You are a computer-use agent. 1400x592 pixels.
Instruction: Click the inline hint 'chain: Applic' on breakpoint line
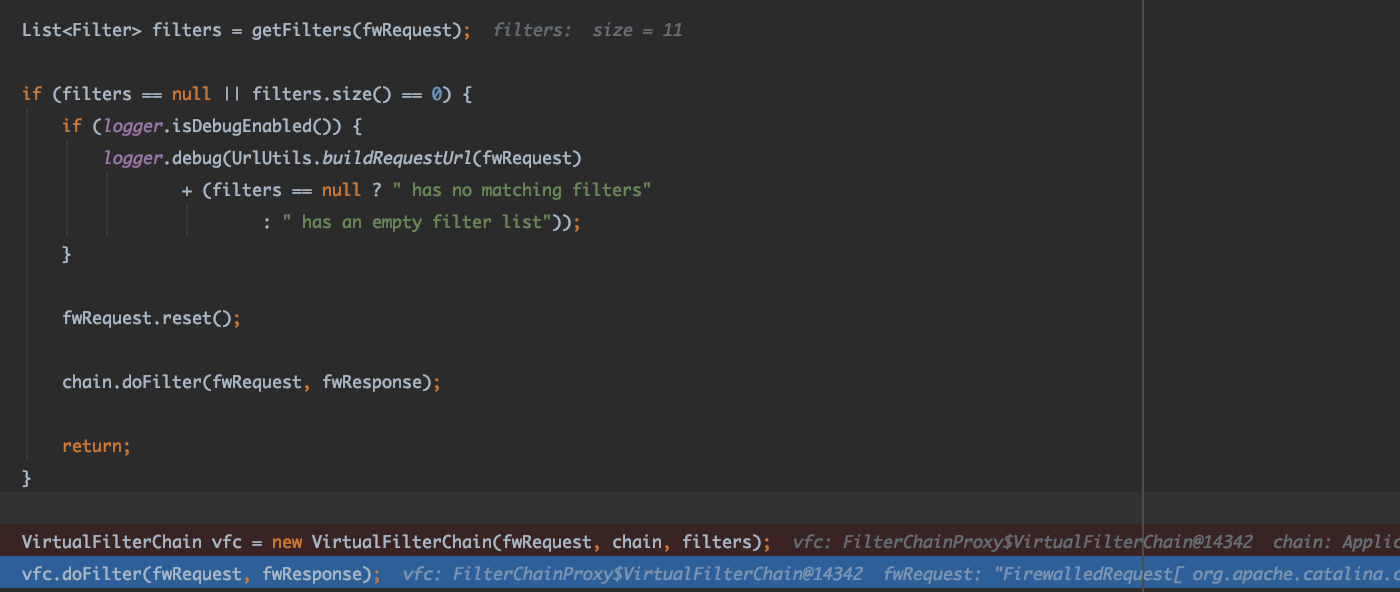click(1336, 542)
